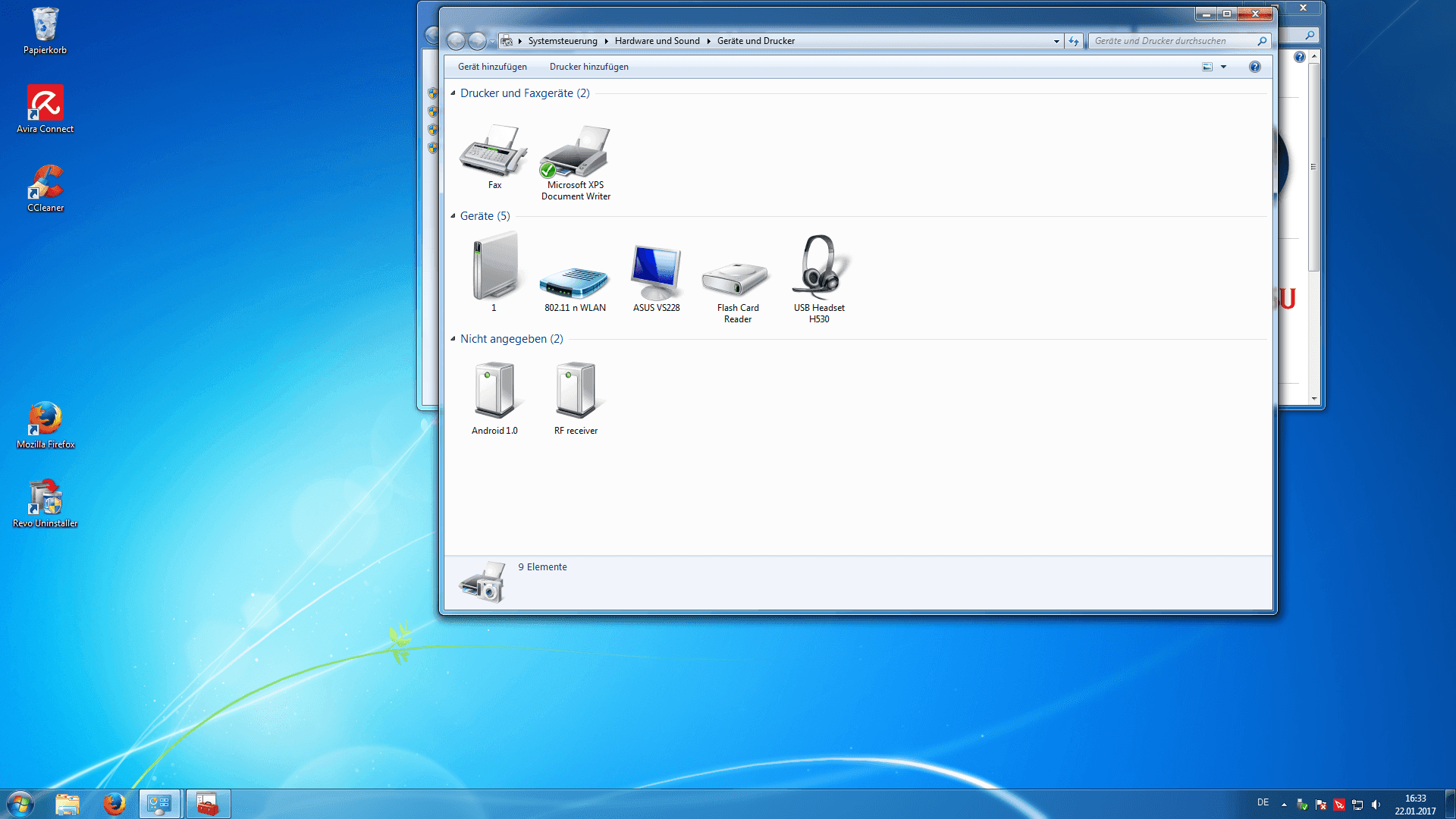1456x819 pixels.
Task: Click Geräte und Drucker breadcrumb
Action: click(756, 41)
